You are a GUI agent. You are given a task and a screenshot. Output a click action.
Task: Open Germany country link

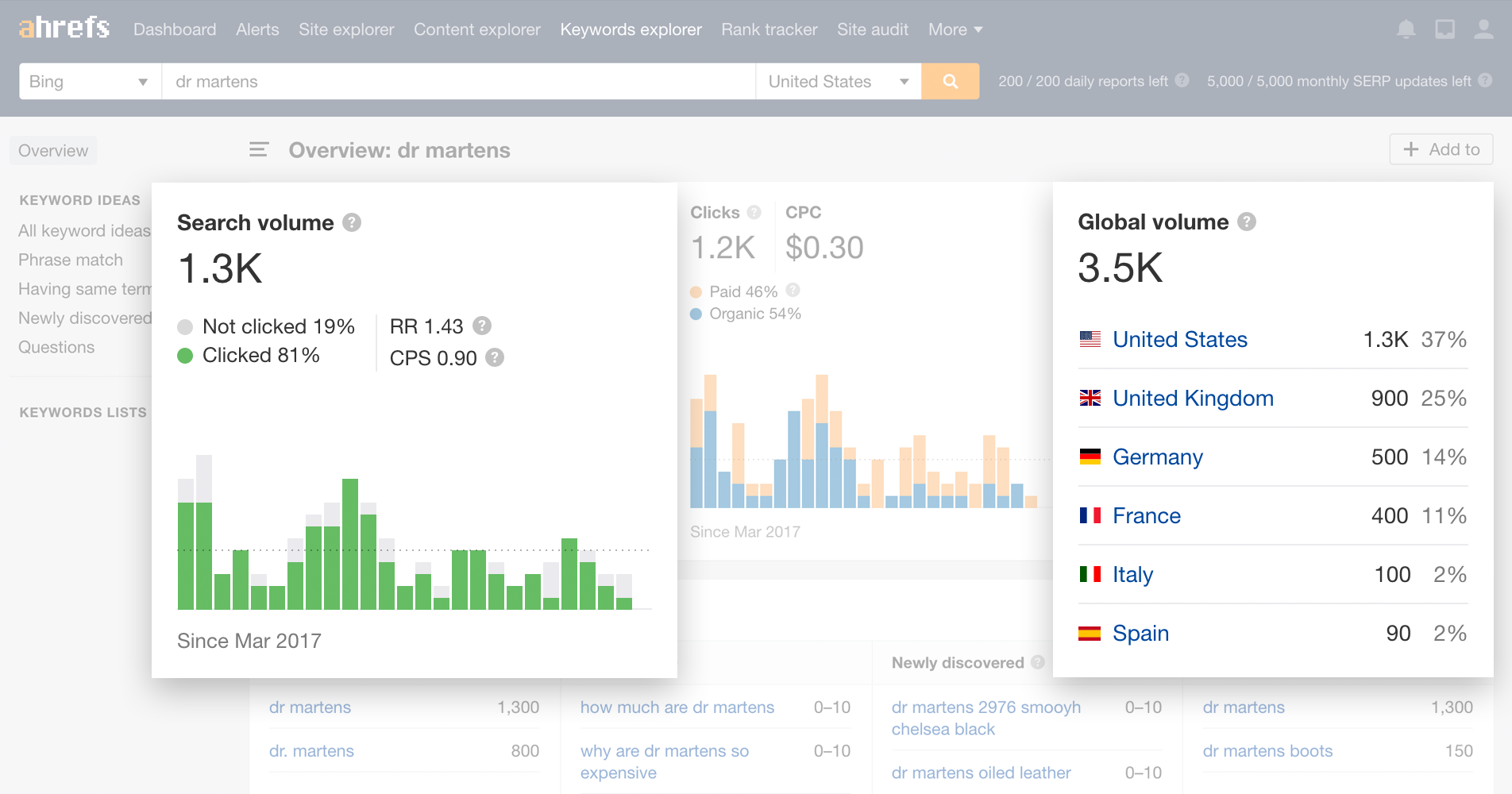pos(1158,457)
